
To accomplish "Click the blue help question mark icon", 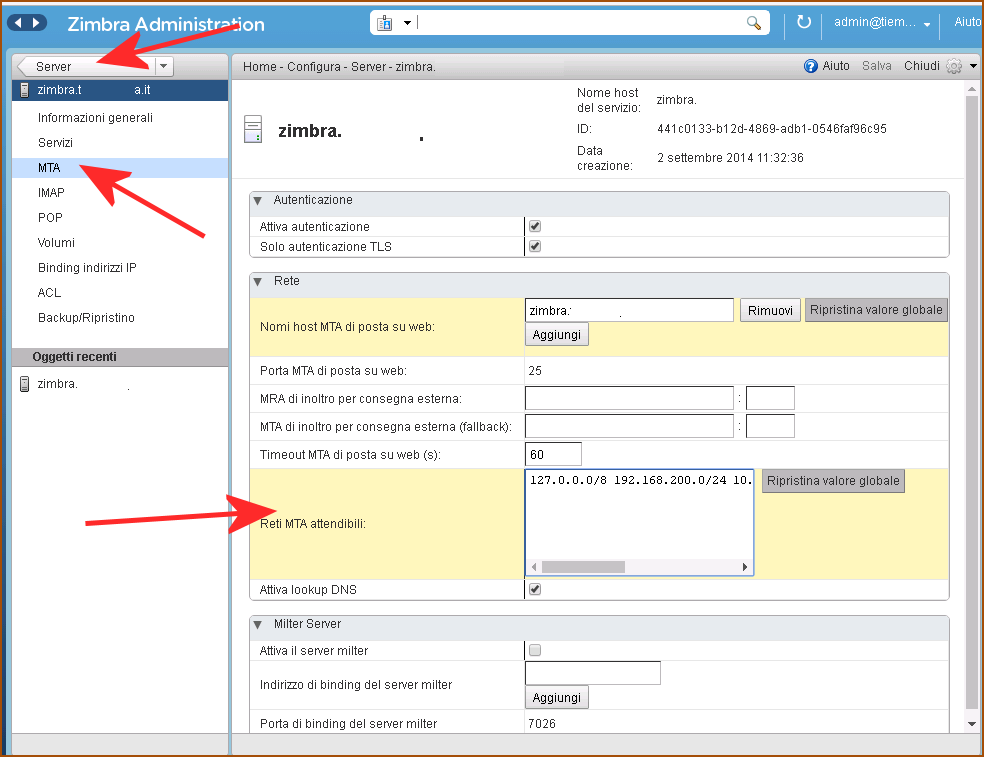I will [x=810, y=66].
